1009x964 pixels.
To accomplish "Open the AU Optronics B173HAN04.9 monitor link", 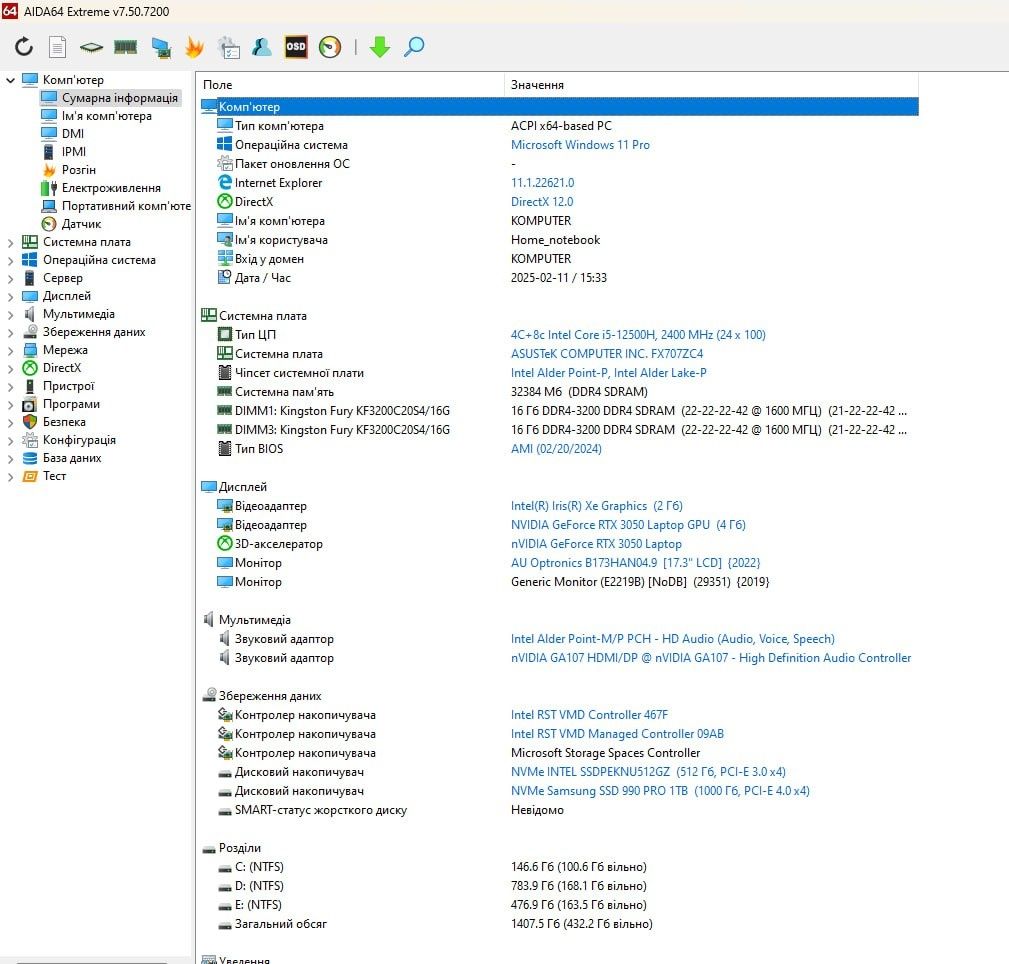I will click(x=635, y=563).
